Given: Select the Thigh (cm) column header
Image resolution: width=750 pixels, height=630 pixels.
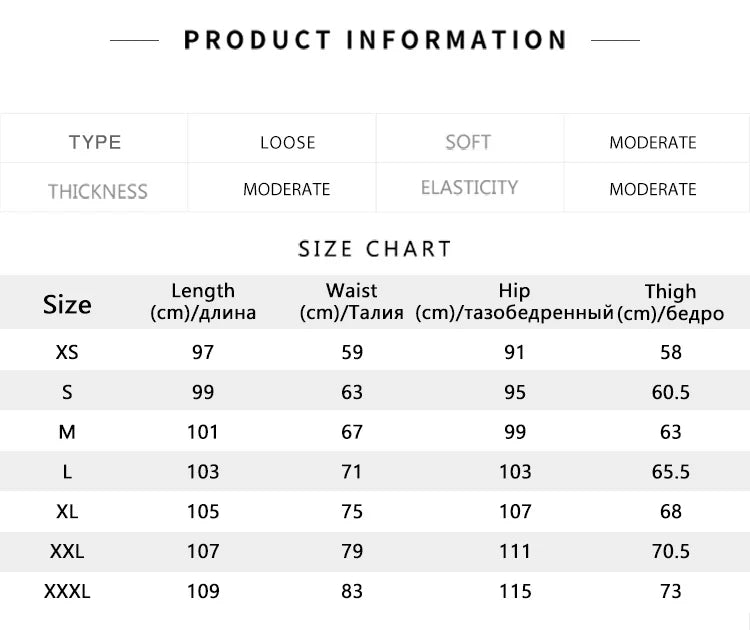Looking at the screenshot, I should click(670, 301).
